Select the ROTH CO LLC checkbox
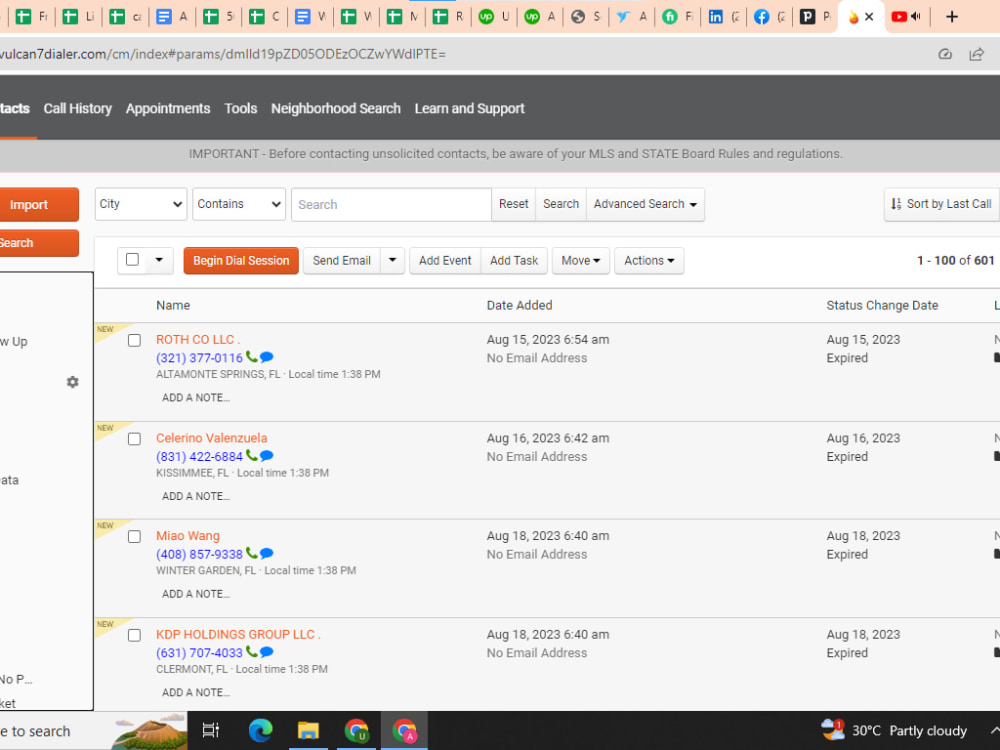This screenshot has width=1000, height=750. [134, 341]
